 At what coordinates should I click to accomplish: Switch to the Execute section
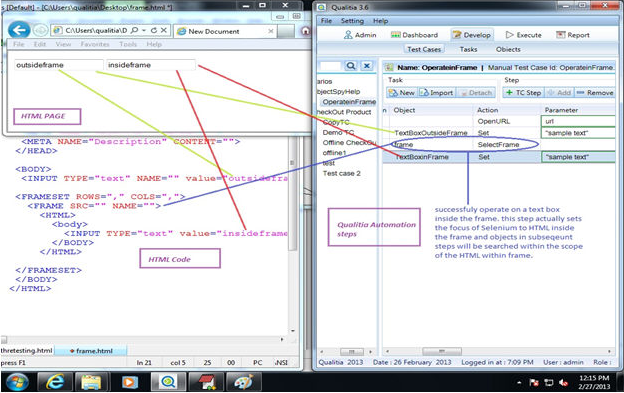click(x=523, y=35)
